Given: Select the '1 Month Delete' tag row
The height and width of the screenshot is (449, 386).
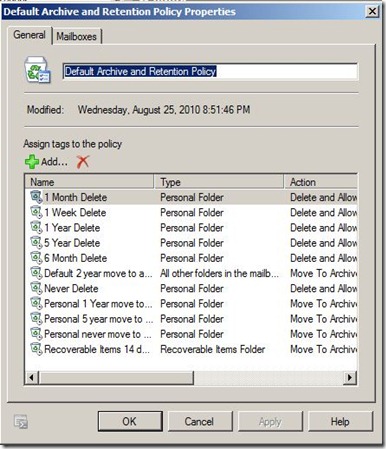Looking at the screenshot, I should coord(191,197).
